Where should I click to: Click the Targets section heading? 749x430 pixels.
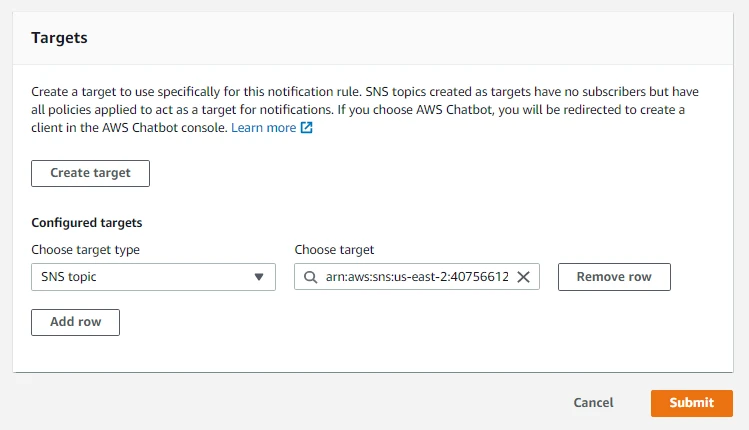pos(59,38)
